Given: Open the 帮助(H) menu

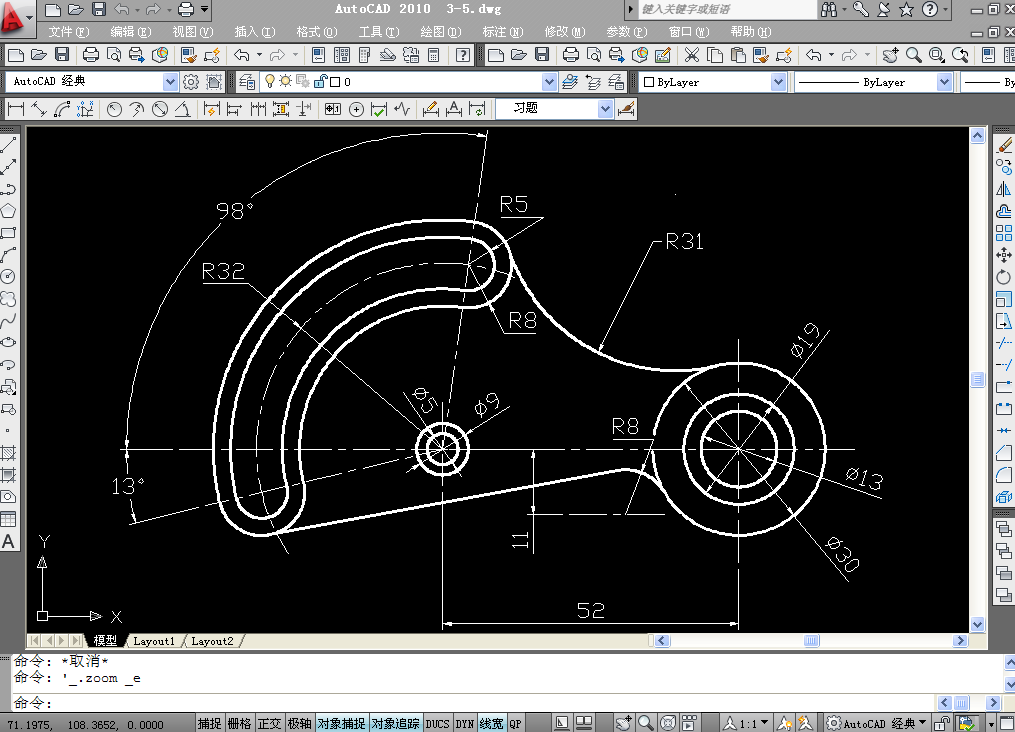Looking at the screenshot, I should [751, 32].
